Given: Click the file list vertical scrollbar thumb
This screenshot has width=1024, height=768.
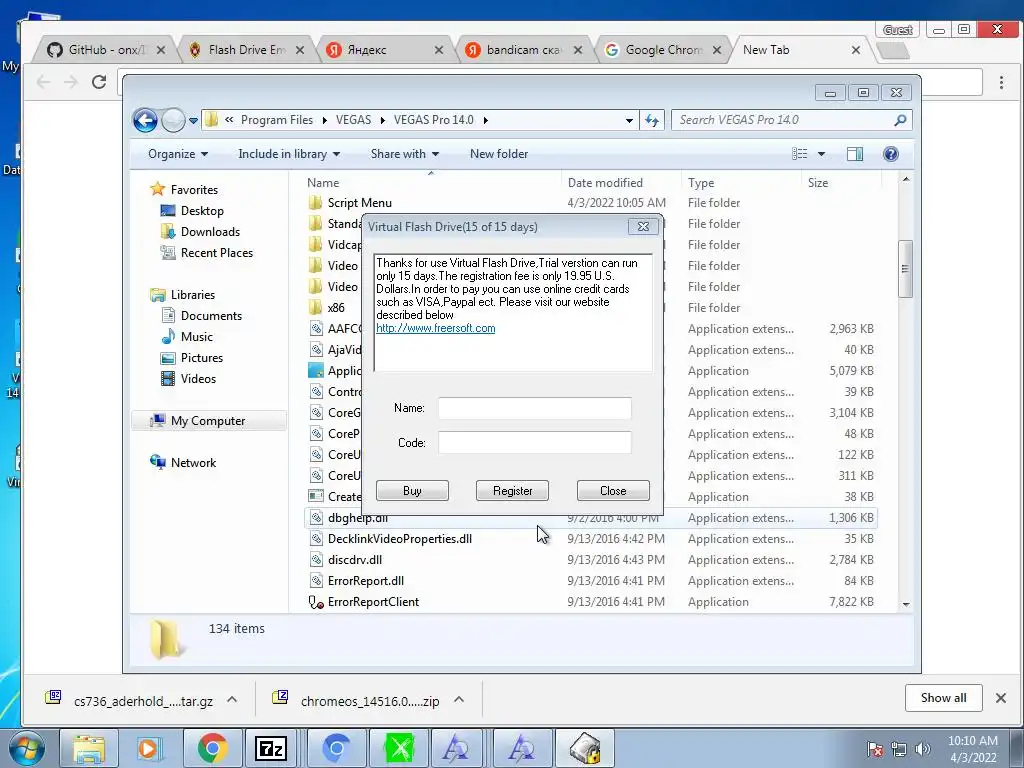Looking at the screenshot, I should [x=905, y=268].
